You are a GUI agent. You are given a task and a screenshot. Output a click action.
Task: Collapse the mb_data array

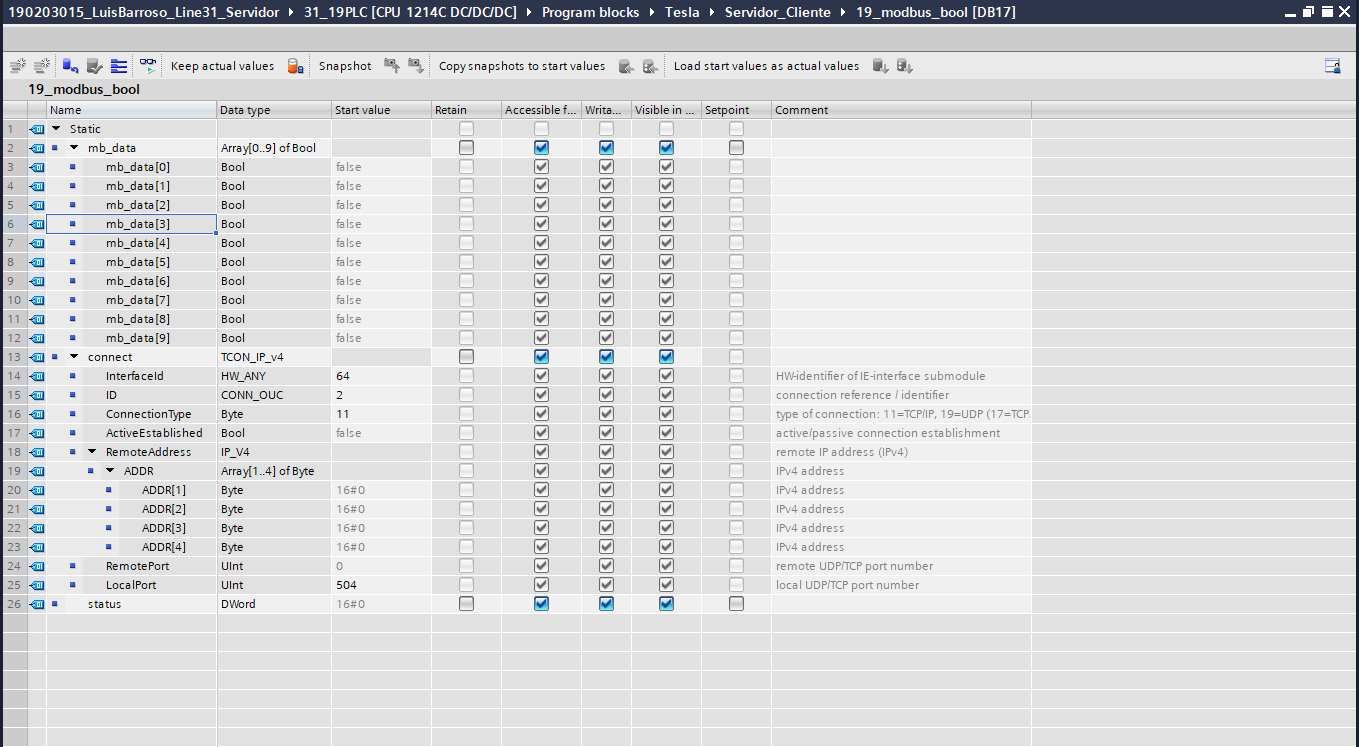(x=74, y=148)
